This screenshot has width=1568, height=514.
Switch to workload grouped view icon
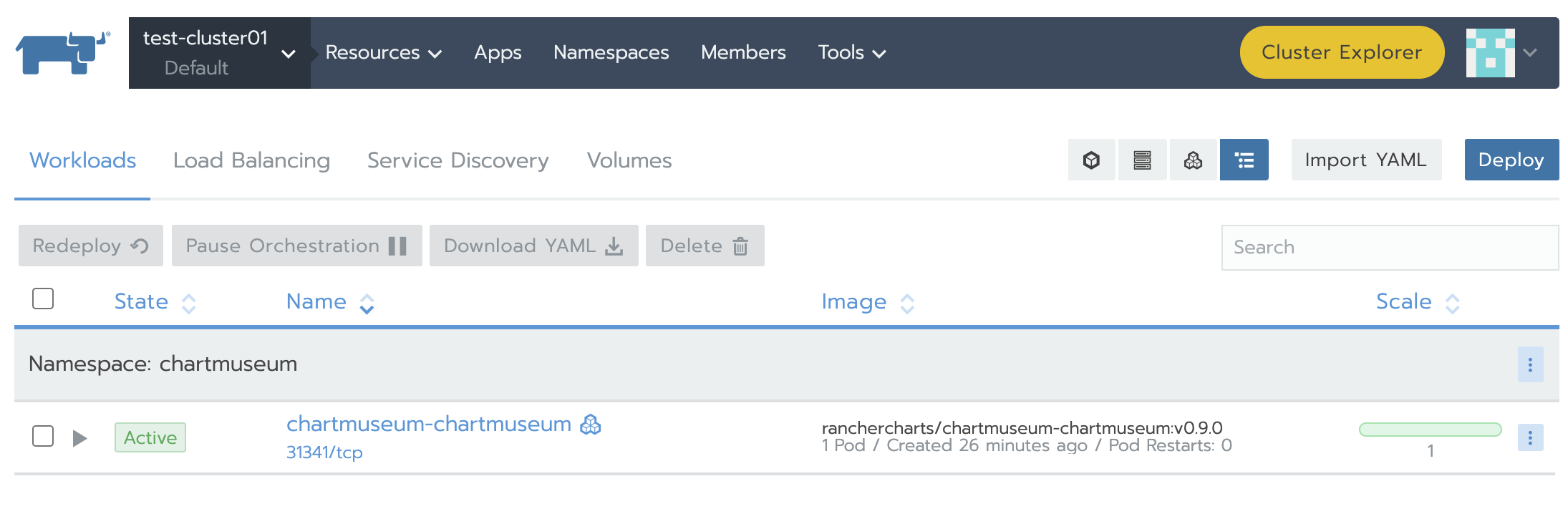1193,160
